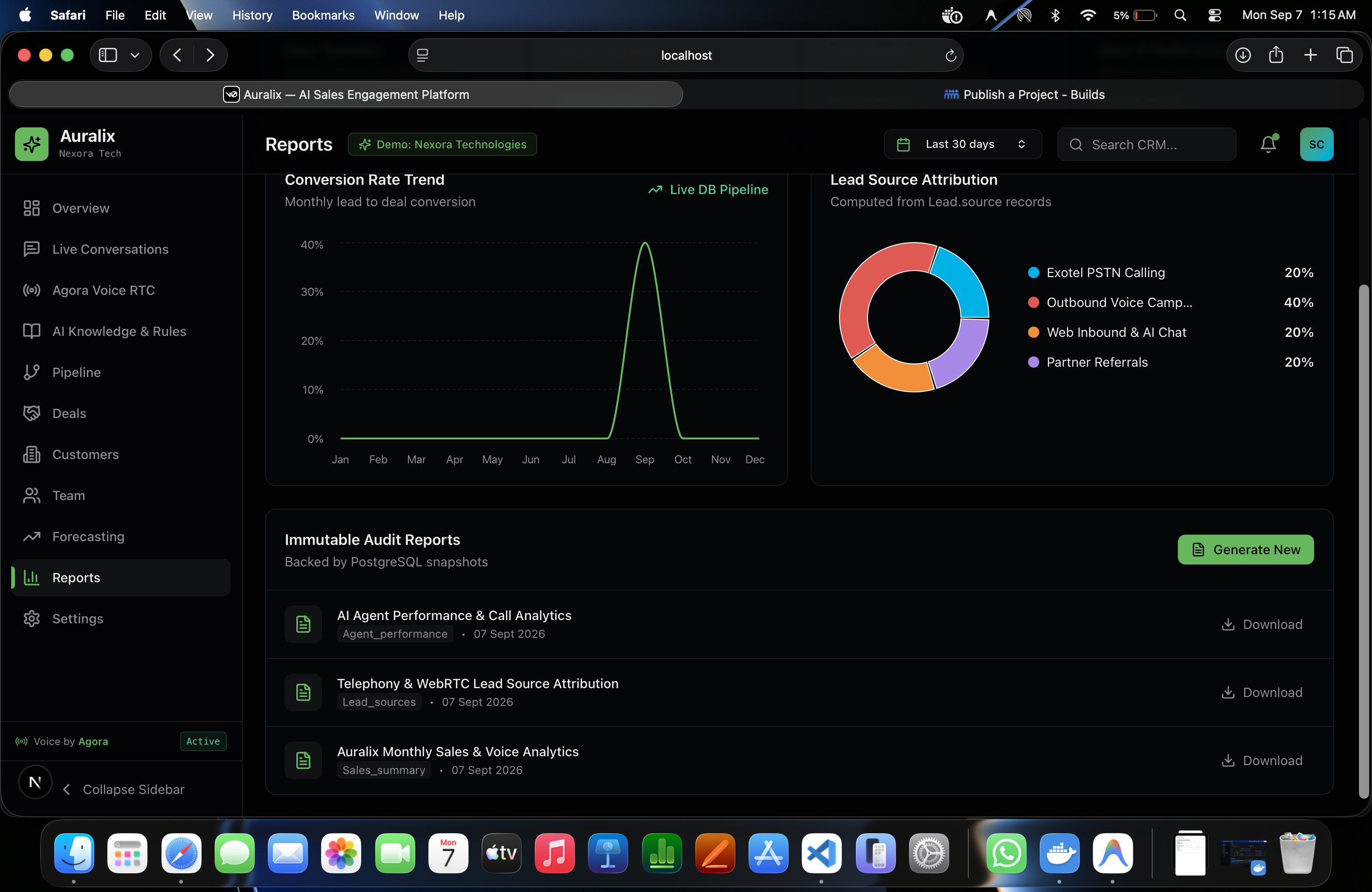Open WhatsApp from the Dock

1006,853
